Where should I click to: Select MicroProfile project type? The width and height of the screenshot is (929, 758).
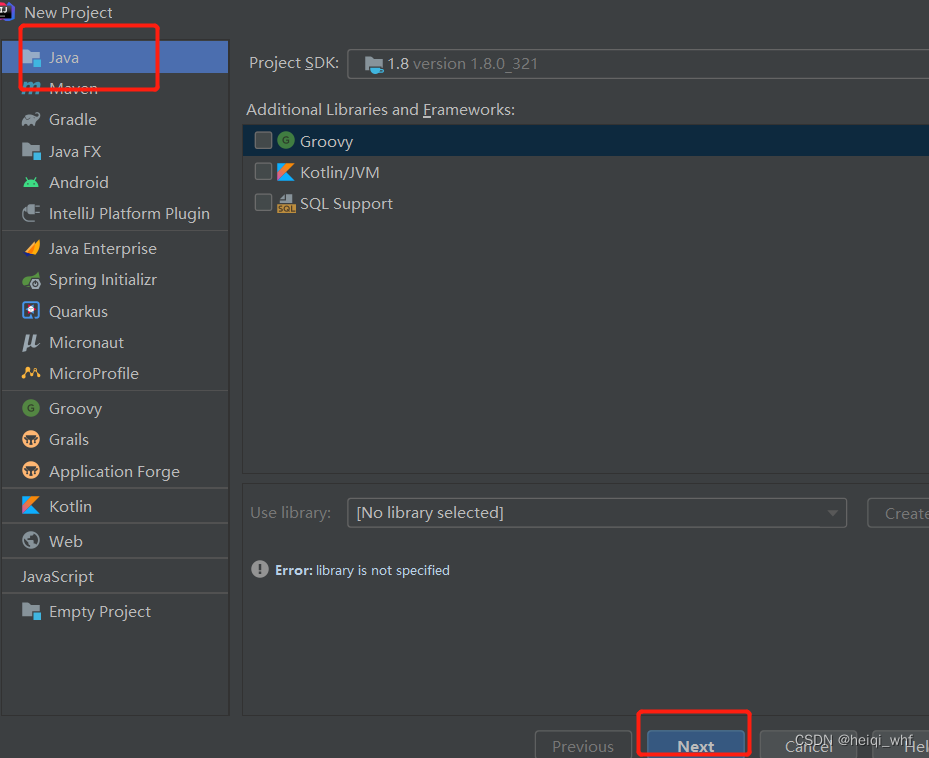(x=115, y=373)
